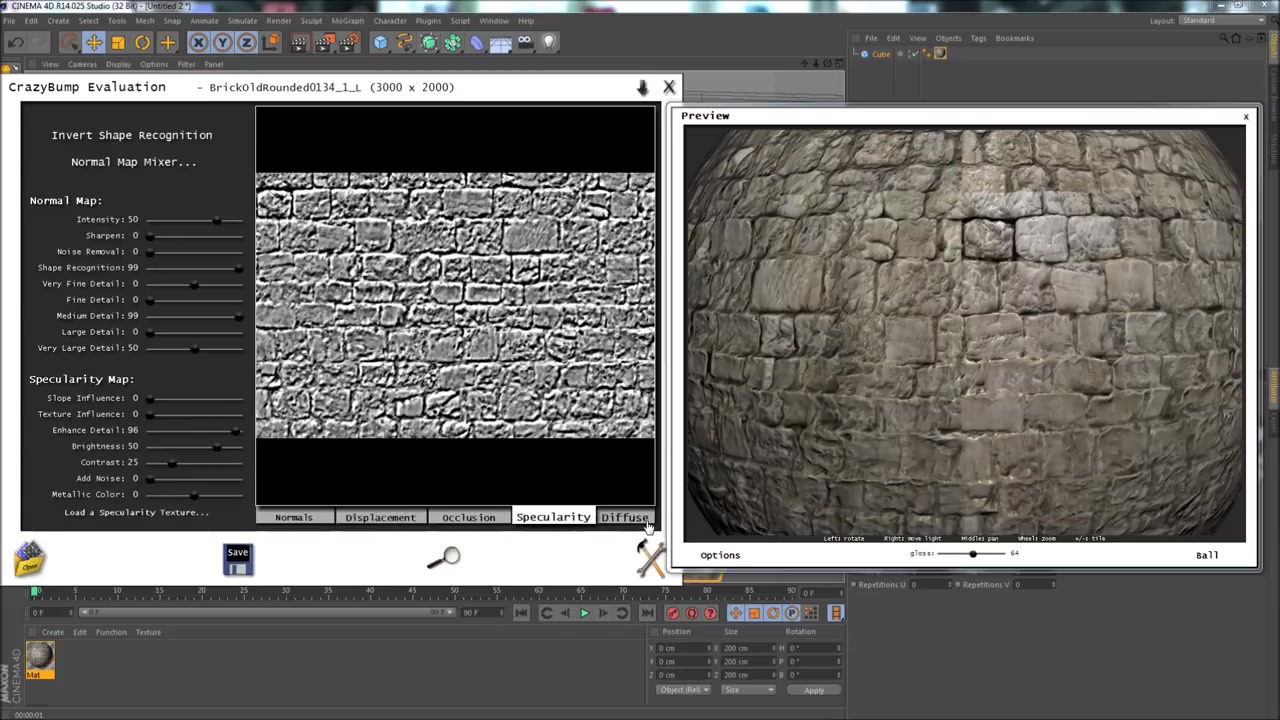
Task: Adjust the Normal Map Intensity slider
Action: (217, 219)
